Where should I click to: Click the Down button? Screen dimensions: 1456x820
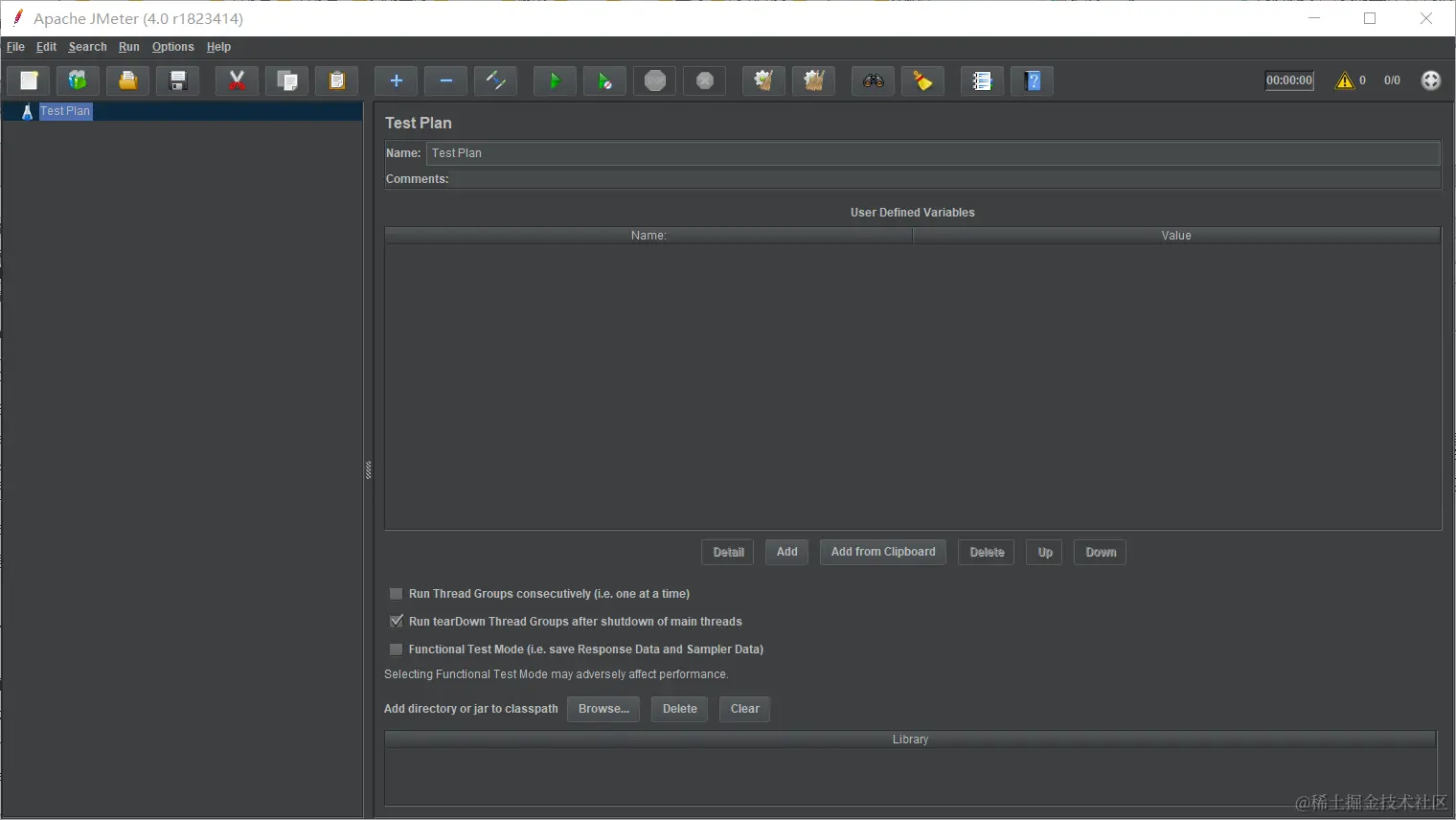[x=1101, y=553]
